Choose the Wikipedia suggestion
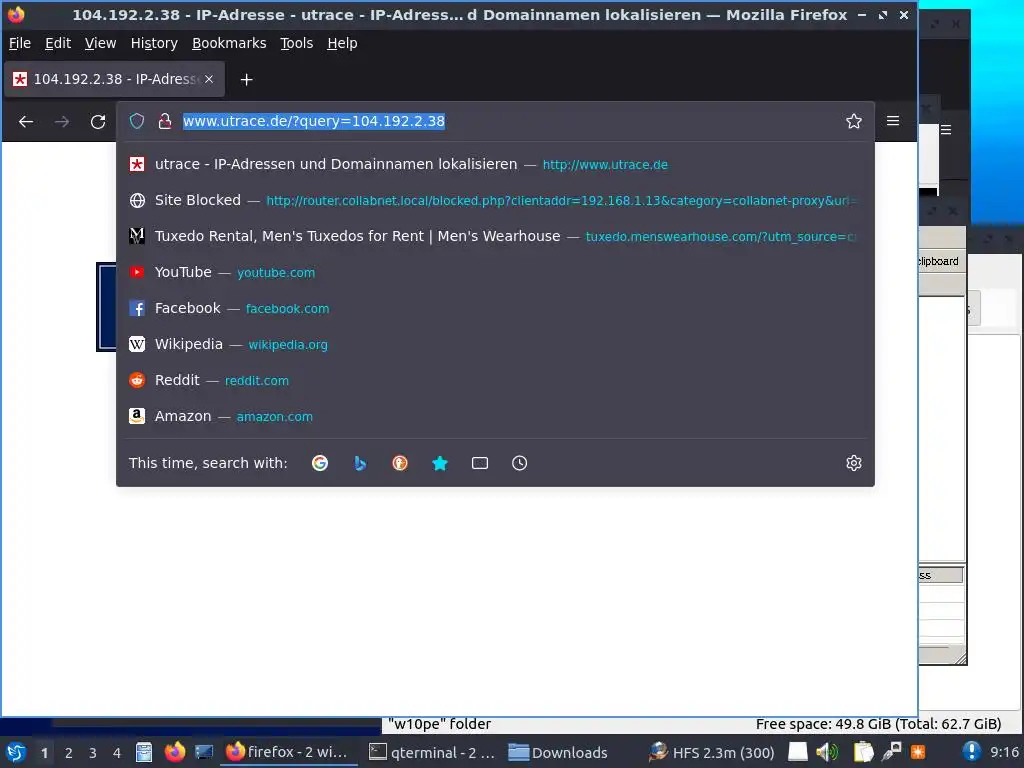The width and height of the screenshot is (1024, 768). 495,344
